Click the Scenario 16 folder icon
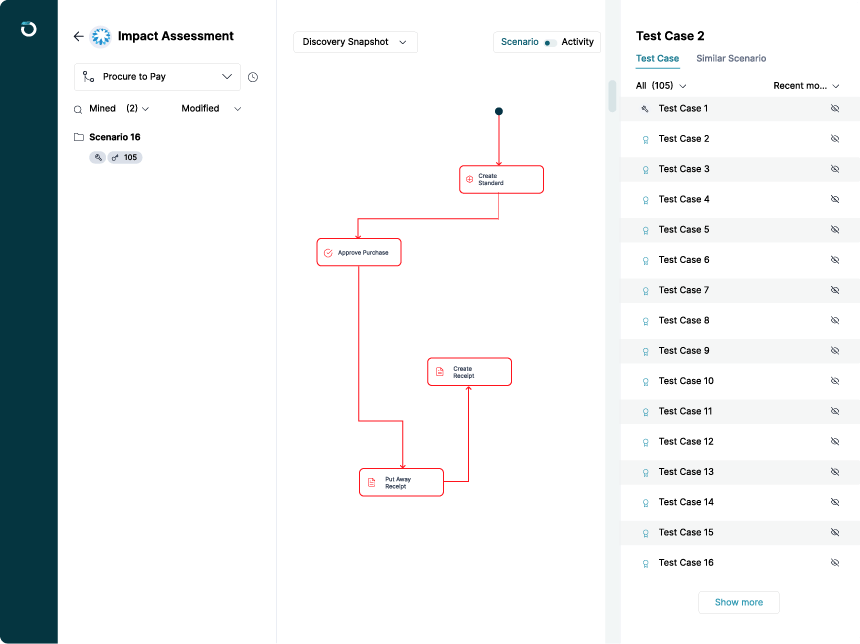 tap(79, 137)
